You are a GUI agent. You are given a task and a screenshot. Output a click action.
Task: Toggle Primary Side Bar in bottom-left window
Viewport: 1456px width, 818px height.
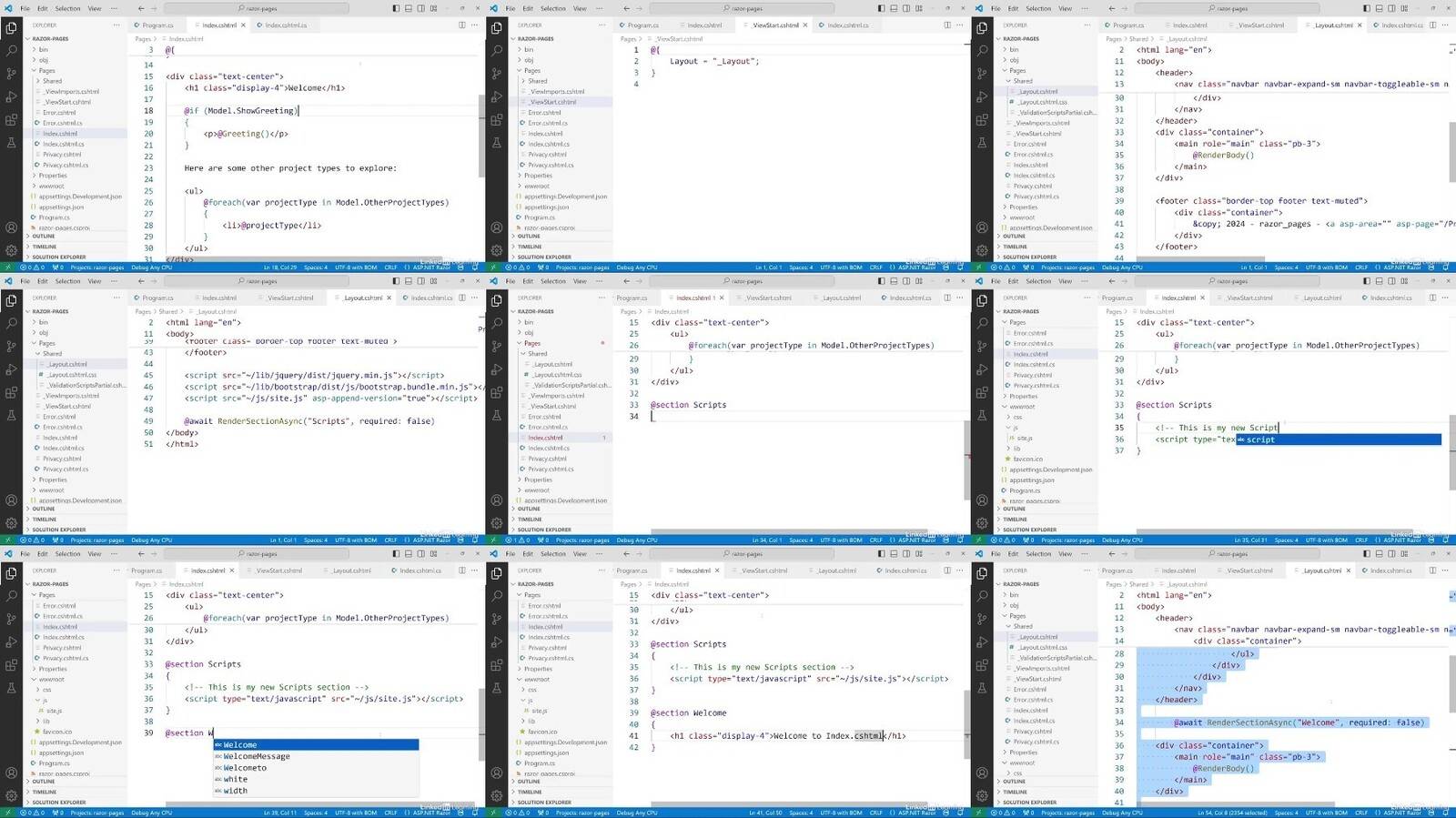[x=396, y=553]
